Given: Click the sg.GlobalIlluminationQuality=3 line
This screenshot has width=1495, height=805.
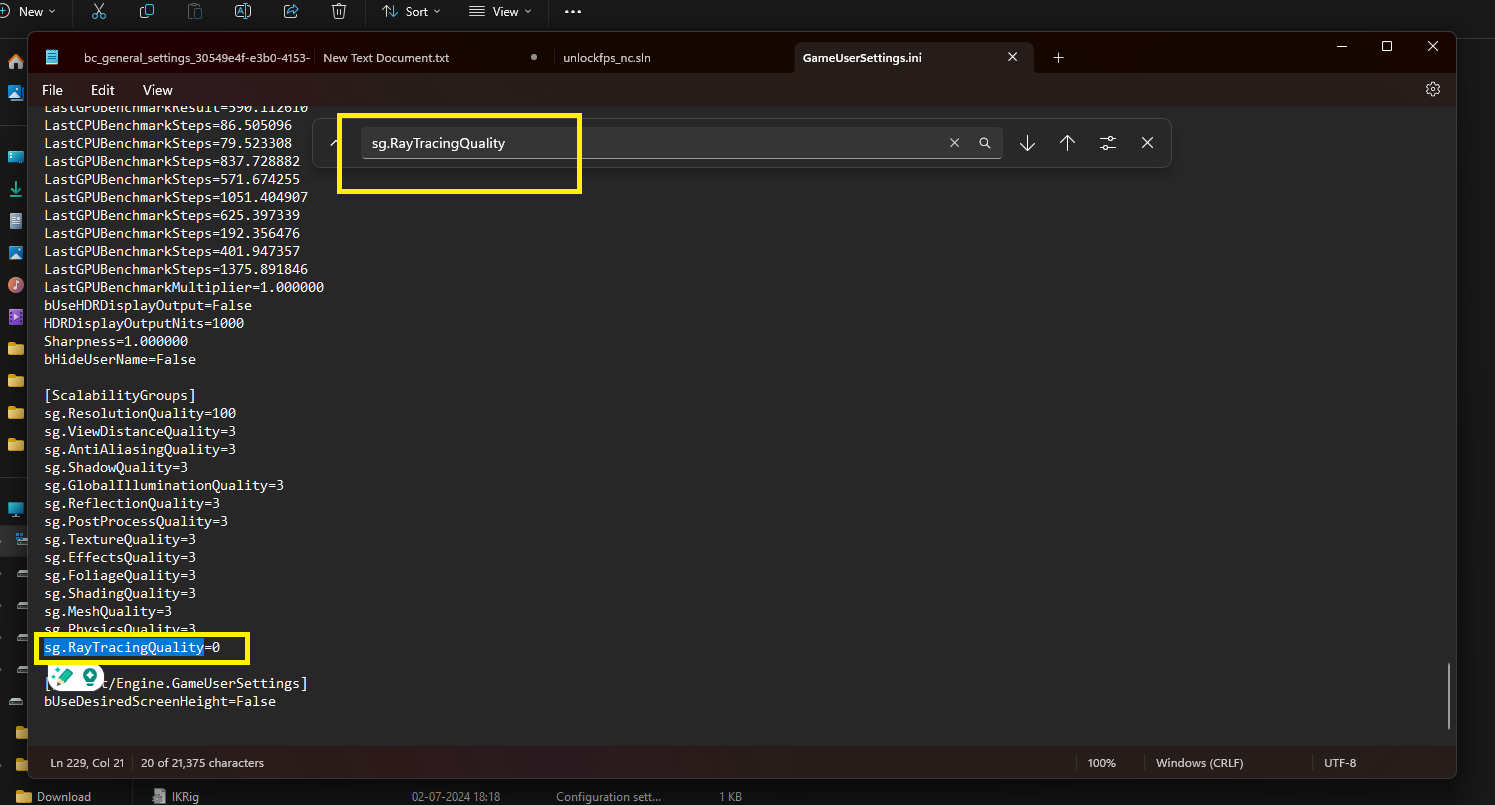Looking at the screenshot, I should [x=164, y=485].
